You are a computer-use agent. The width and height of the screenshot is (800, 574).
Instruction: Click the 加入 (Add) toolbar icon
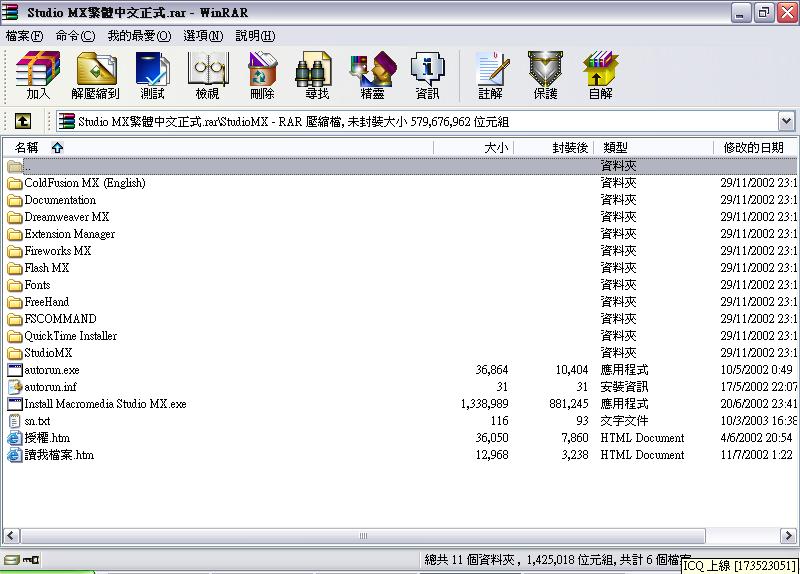[38, 75]
